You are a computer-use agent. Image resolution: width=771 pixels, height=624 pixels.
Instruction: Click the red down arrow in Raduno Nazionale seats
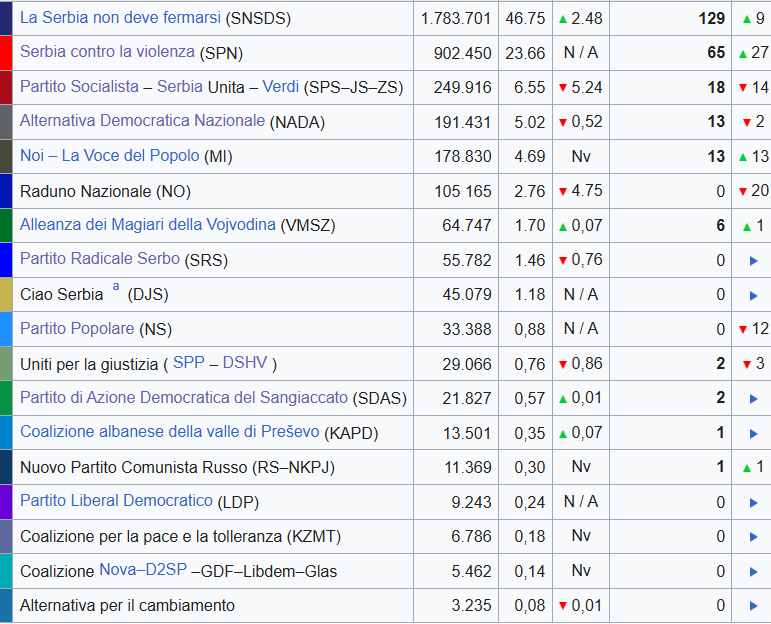(743, 191)
